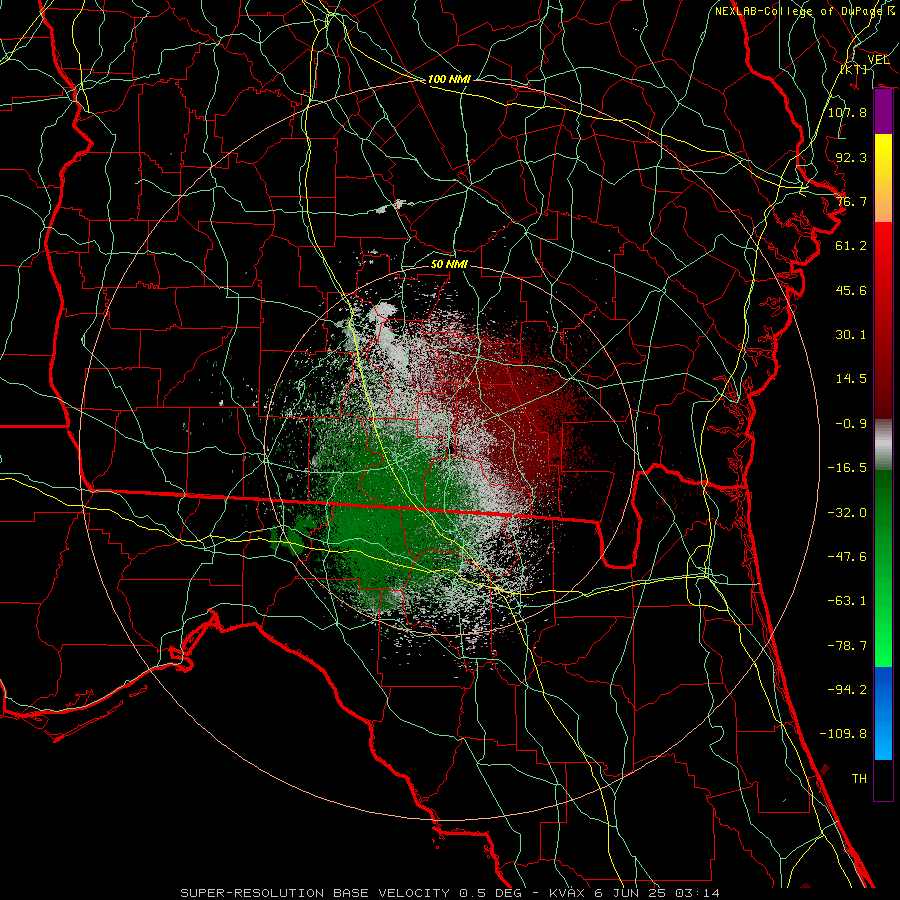The width and height of the screenshot is (900, 900).
Task: Click the -32.0 legend value
Action: point(847,513)
